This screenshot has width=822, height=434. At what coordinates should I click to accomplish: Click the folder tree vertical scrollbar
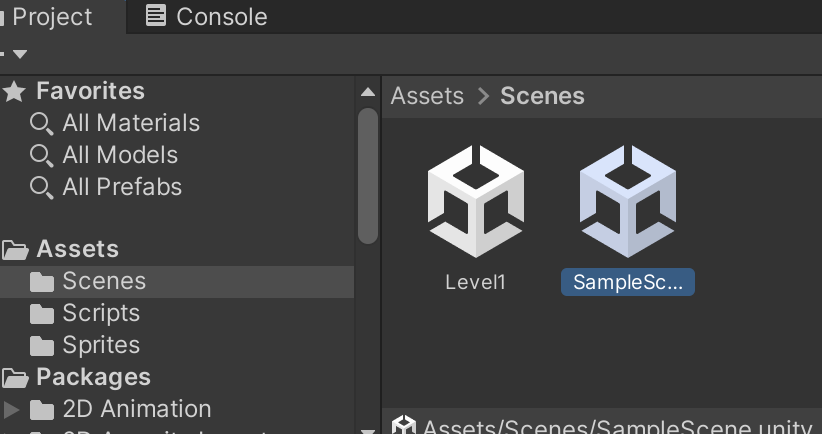[x=368, y=175]
